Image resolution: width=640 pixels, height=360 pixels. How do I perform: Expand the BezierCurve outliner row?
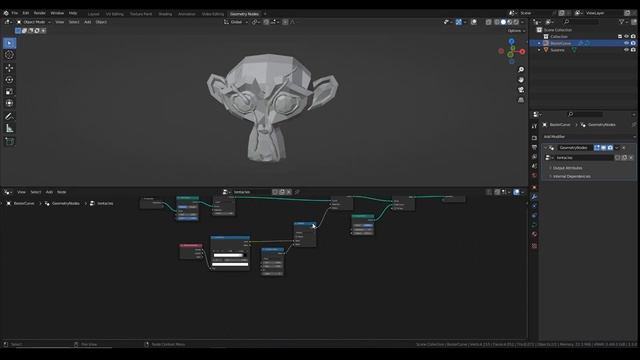click(x=539, y=43)
